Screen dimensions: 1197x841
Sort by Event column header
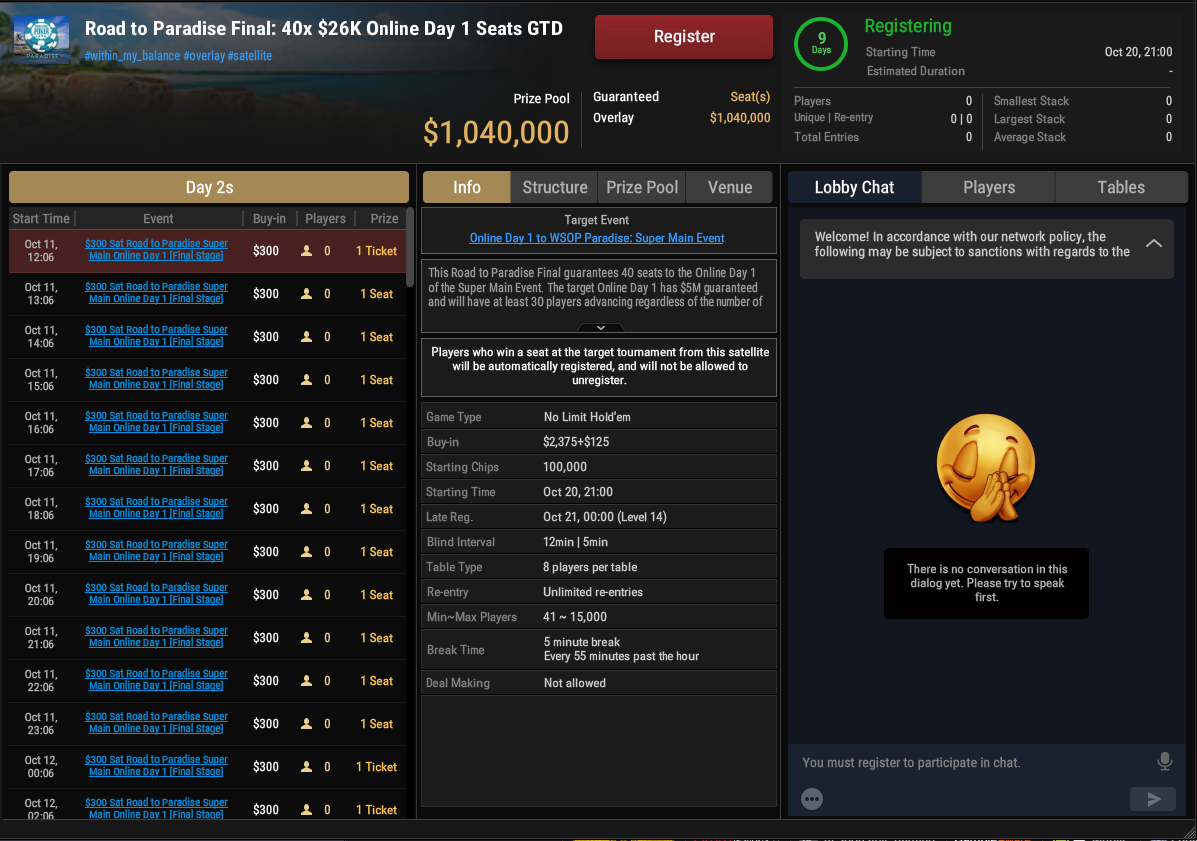[x=158, y=218]
